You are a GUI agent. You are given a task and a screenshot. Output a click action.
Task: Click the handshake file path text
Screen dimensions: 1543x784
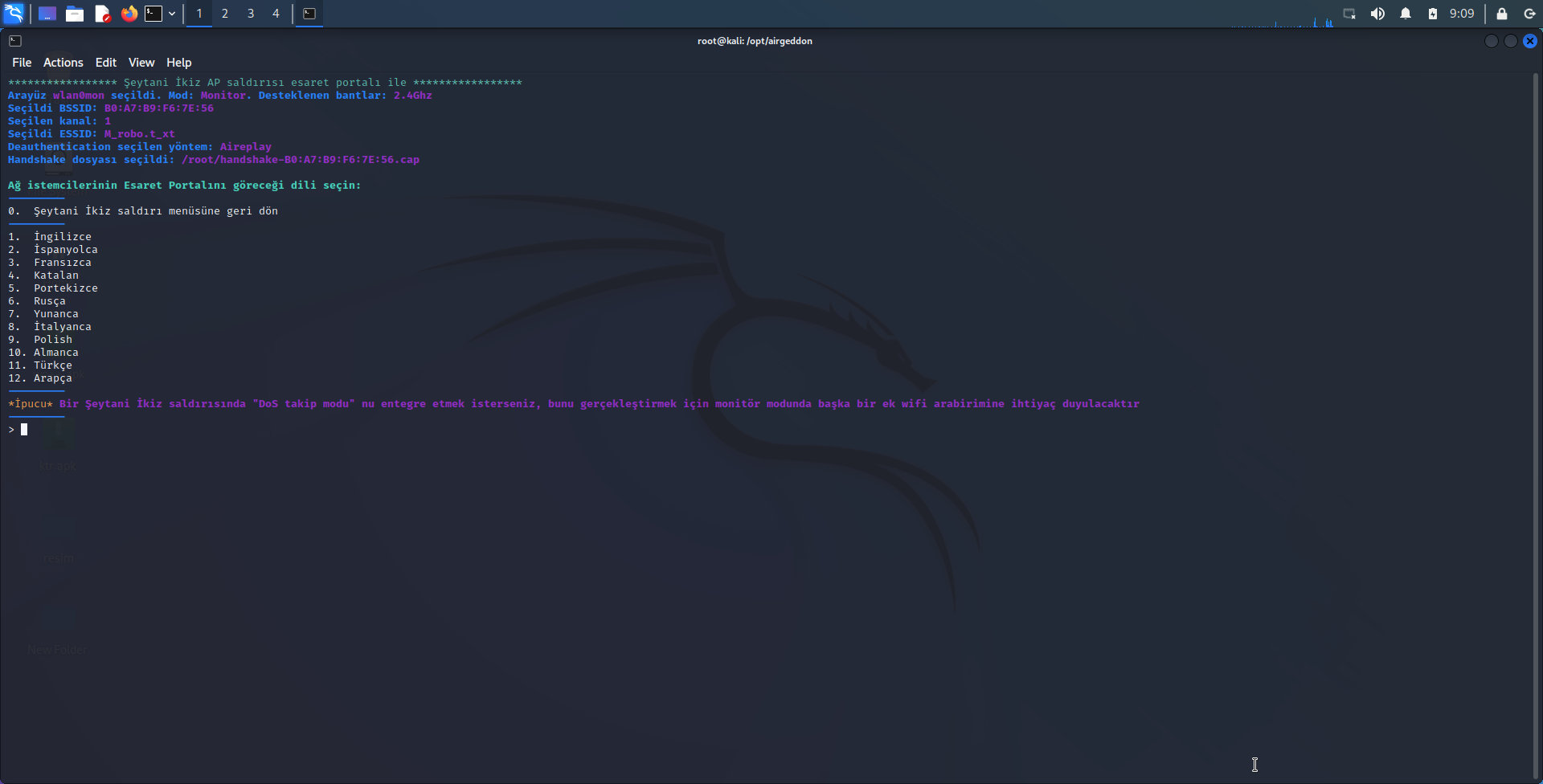pyautogui.click(x=301, y=160)
